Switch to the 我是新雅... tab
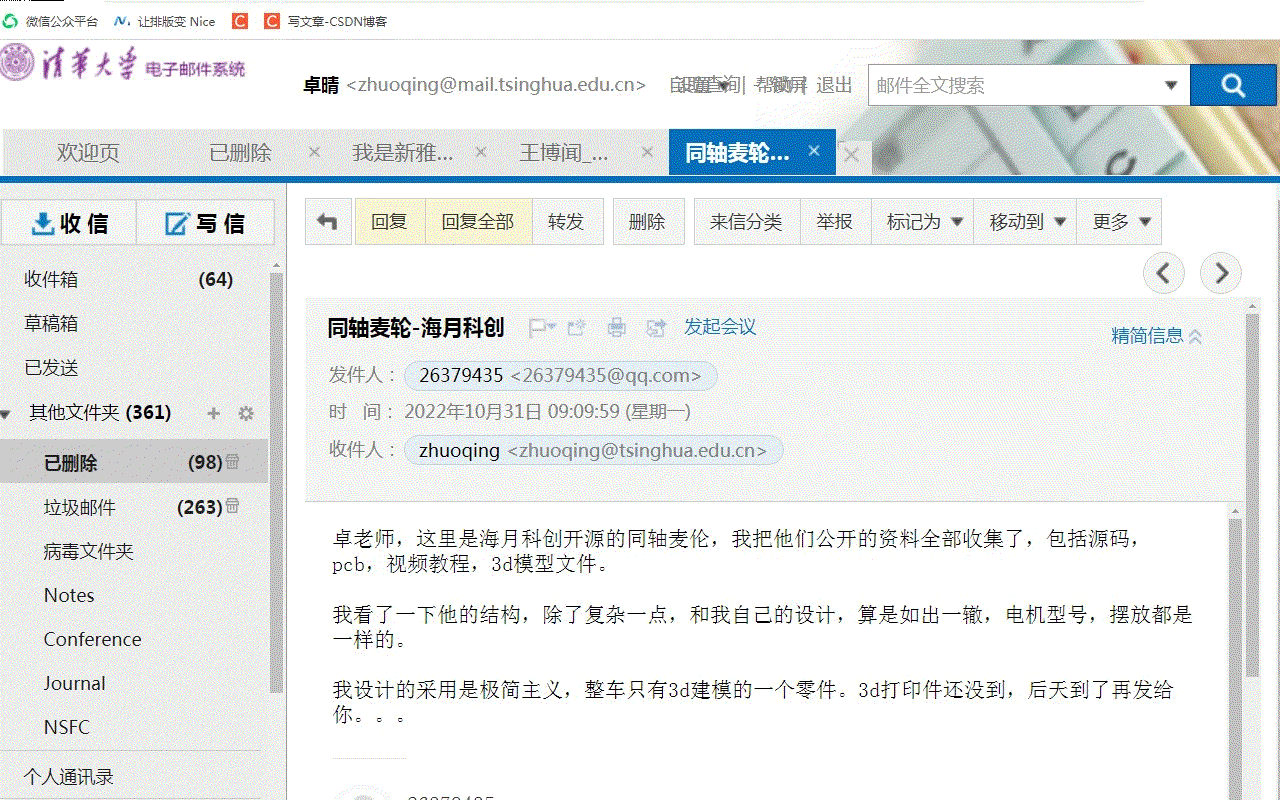This screenshot has width=1280, height=800. click(402, 153)
